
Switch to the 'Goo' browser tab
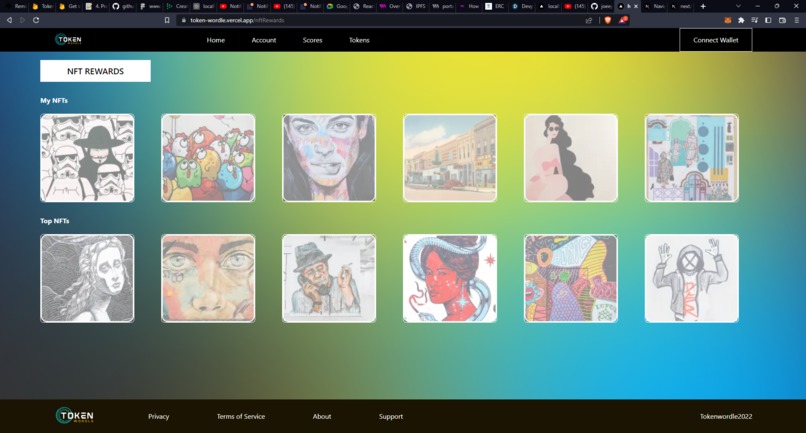tap(337, 6)
